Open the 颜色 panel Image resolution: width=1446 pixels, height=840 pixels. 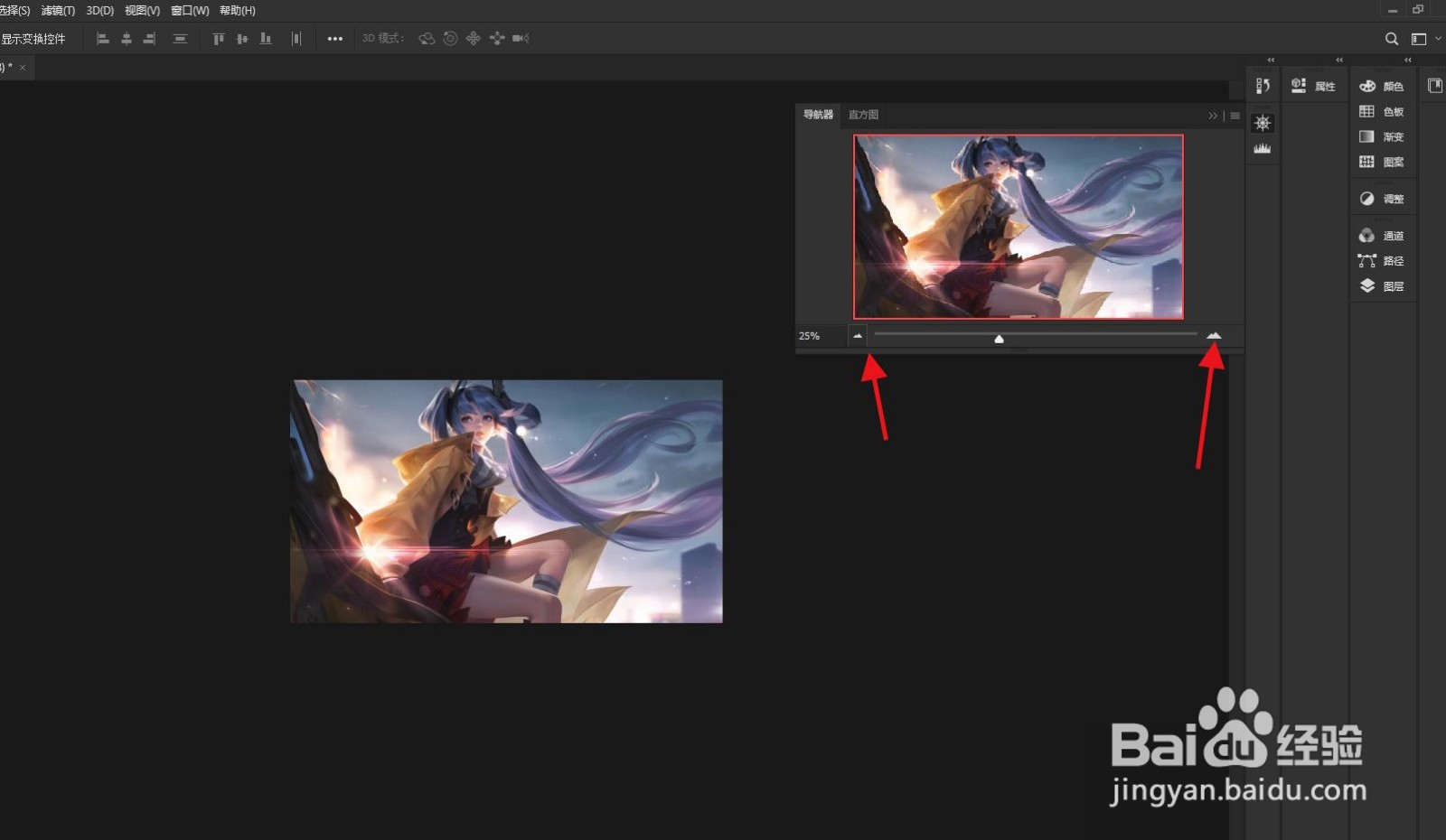[1382, 86]
